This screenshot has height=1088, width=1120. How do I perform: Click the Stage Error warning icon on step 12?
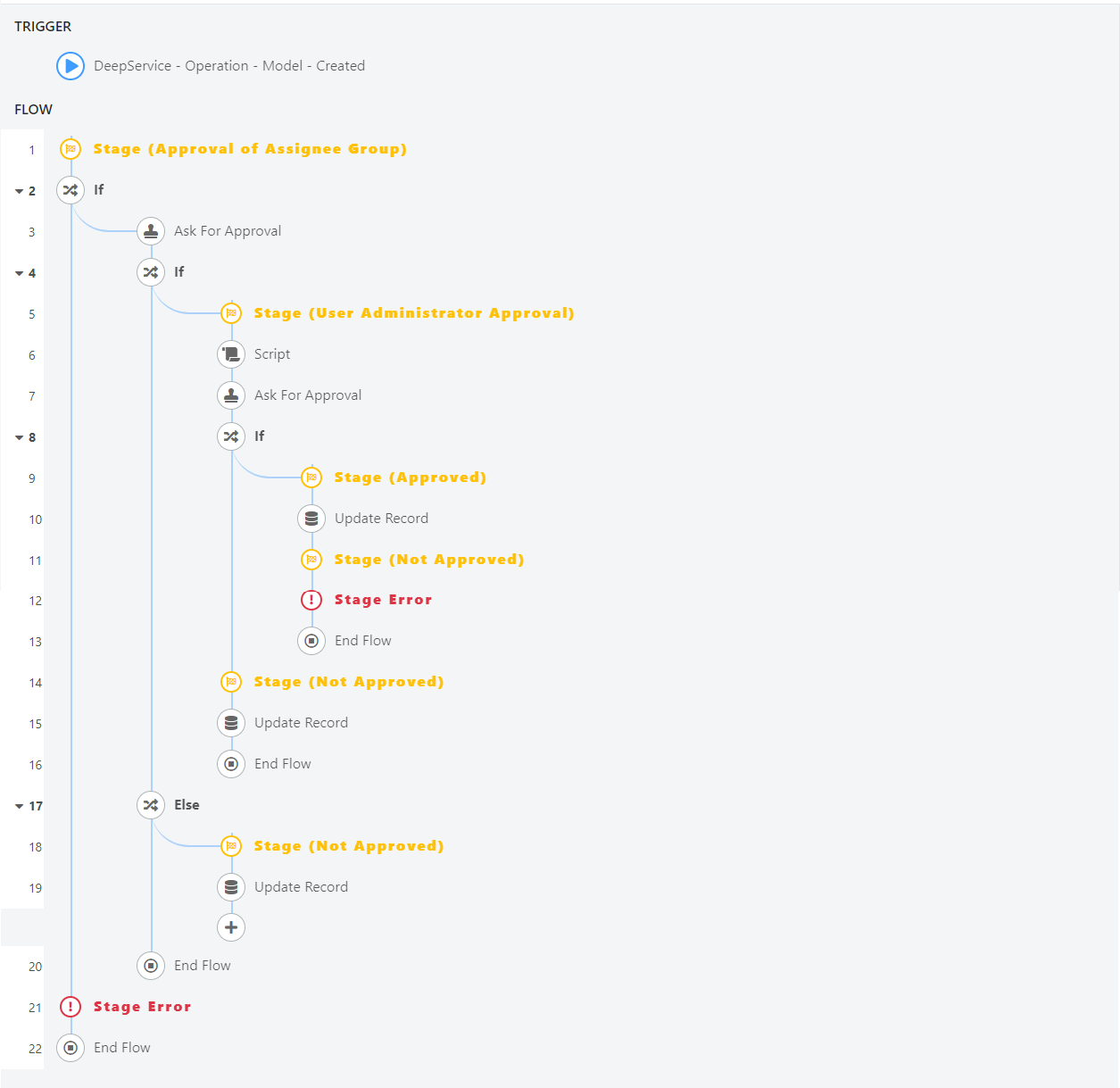(311, 600)
